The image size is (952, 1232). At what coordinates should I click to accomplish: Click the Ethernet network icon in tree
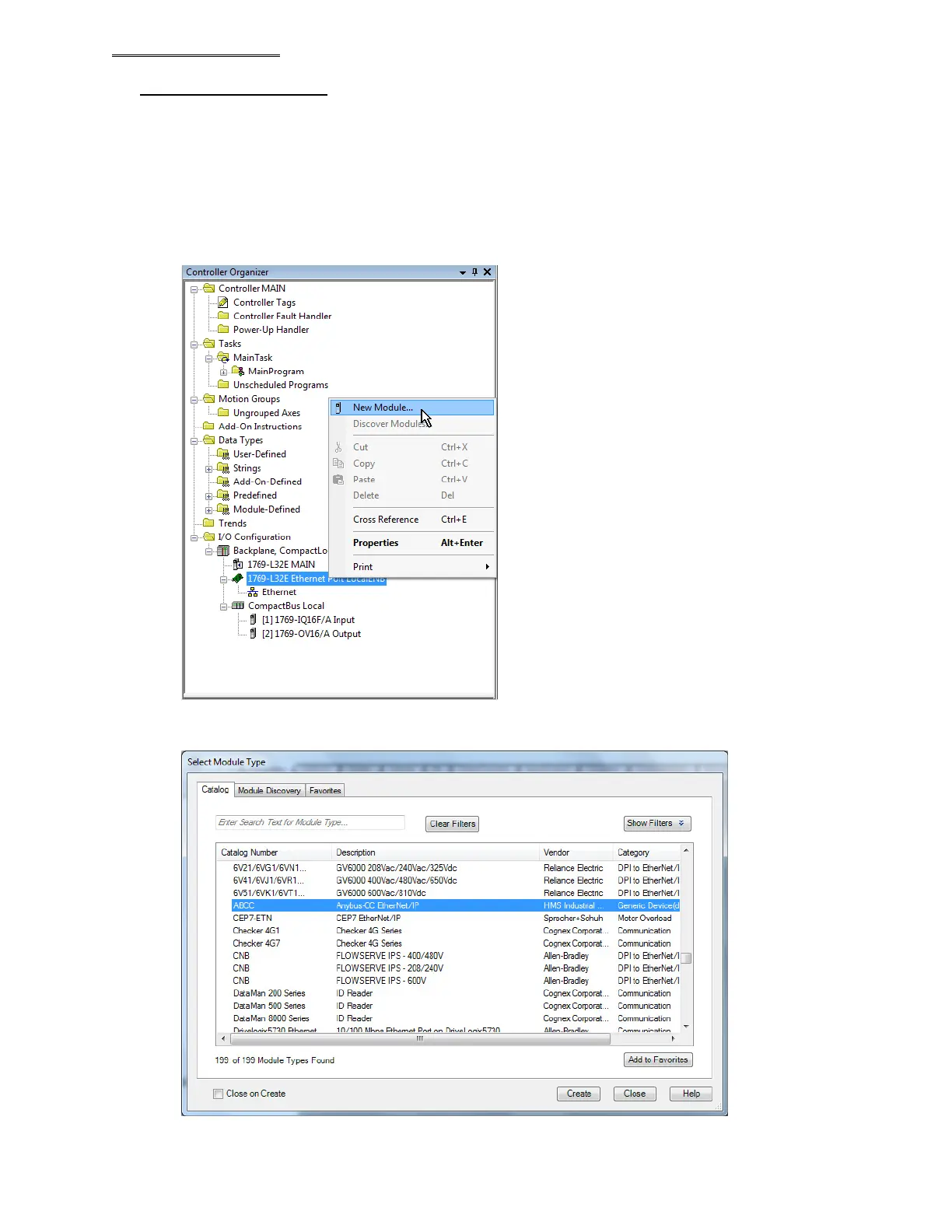pos(253,593)
